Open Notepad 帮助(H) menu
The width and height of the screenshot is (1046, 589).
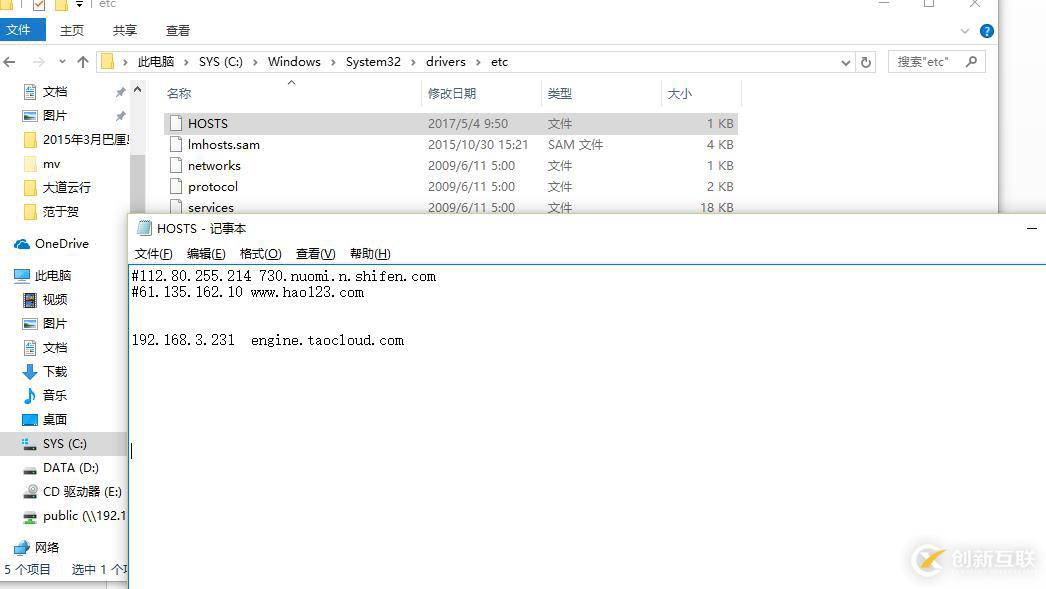coord(370,253)
